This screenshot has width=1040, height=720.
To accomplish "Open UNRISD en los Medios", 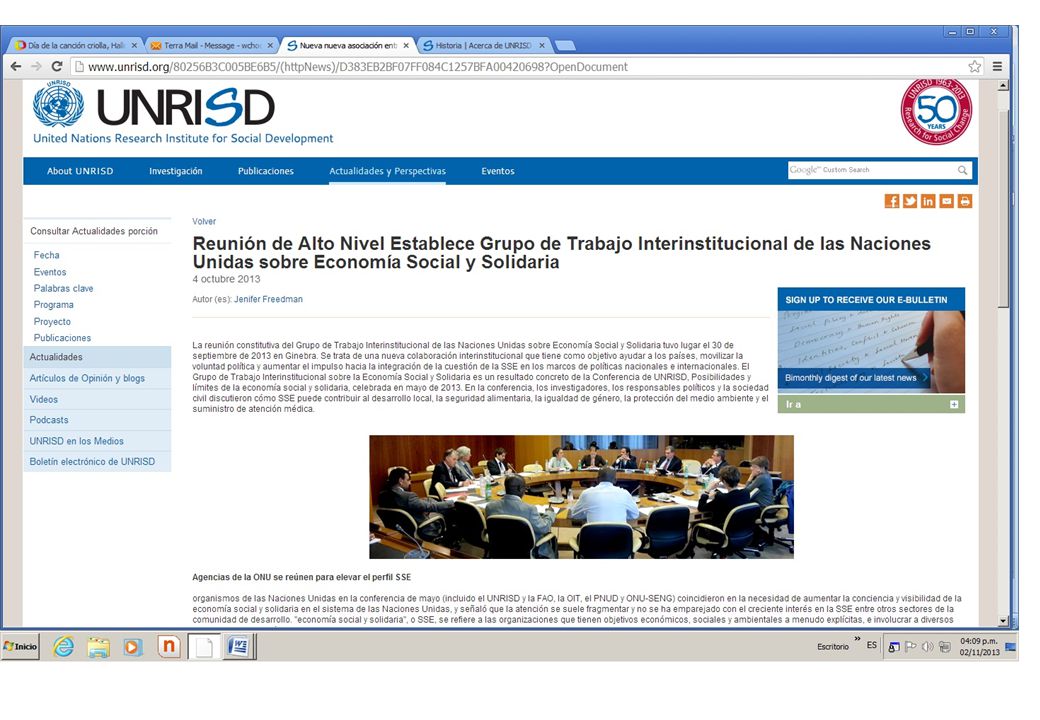I will point(98,441).
